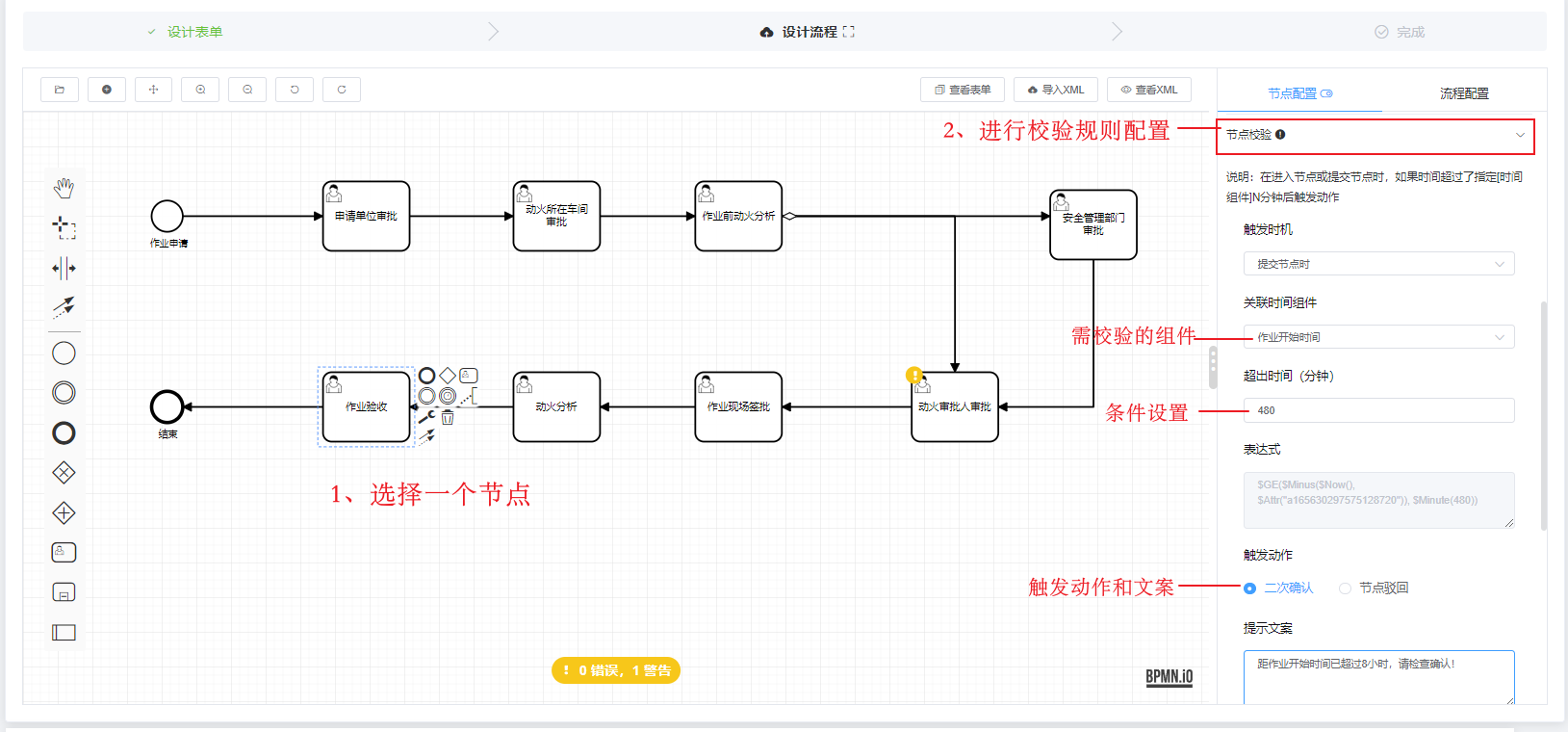Append user task from the context pad
The width and height of the screenshot is (1568, 732).
click(469, 376)
